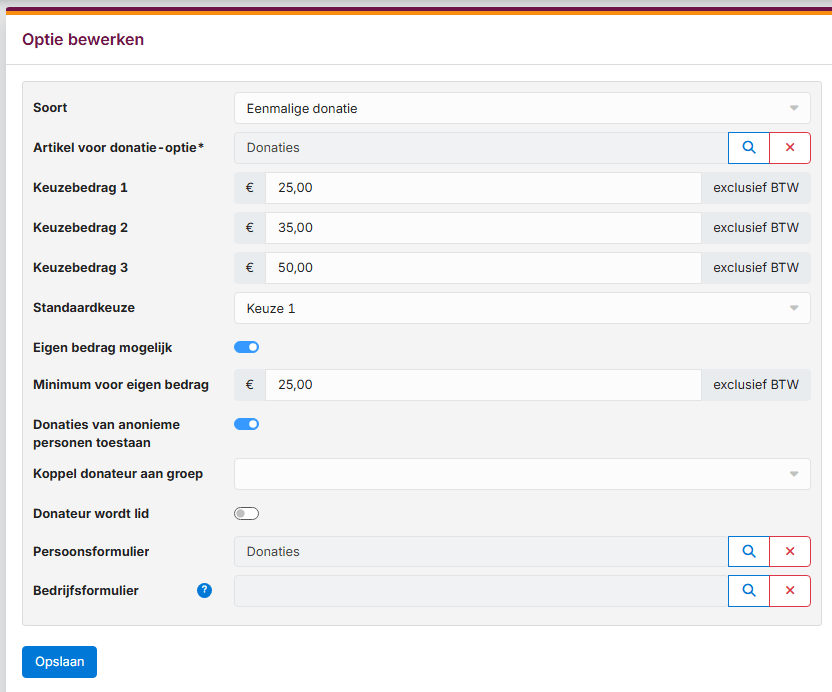Image resolution: width=832 pixels, height=692 pixels.
Task: Remove the selected Persoonsformulier
Action: (x=790, y=552)
